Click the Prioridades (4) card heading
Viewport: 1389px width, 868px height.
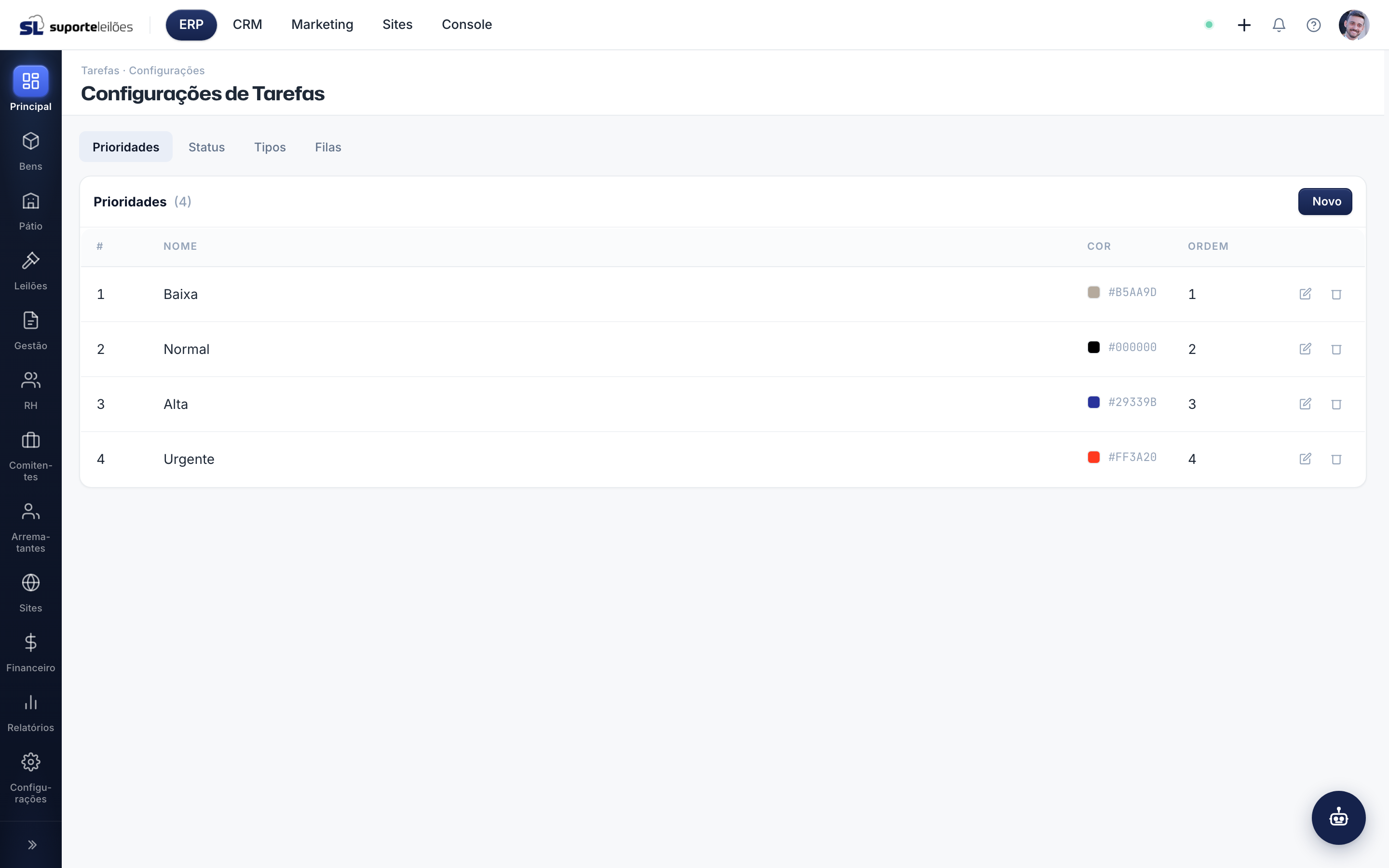(142, 202)
